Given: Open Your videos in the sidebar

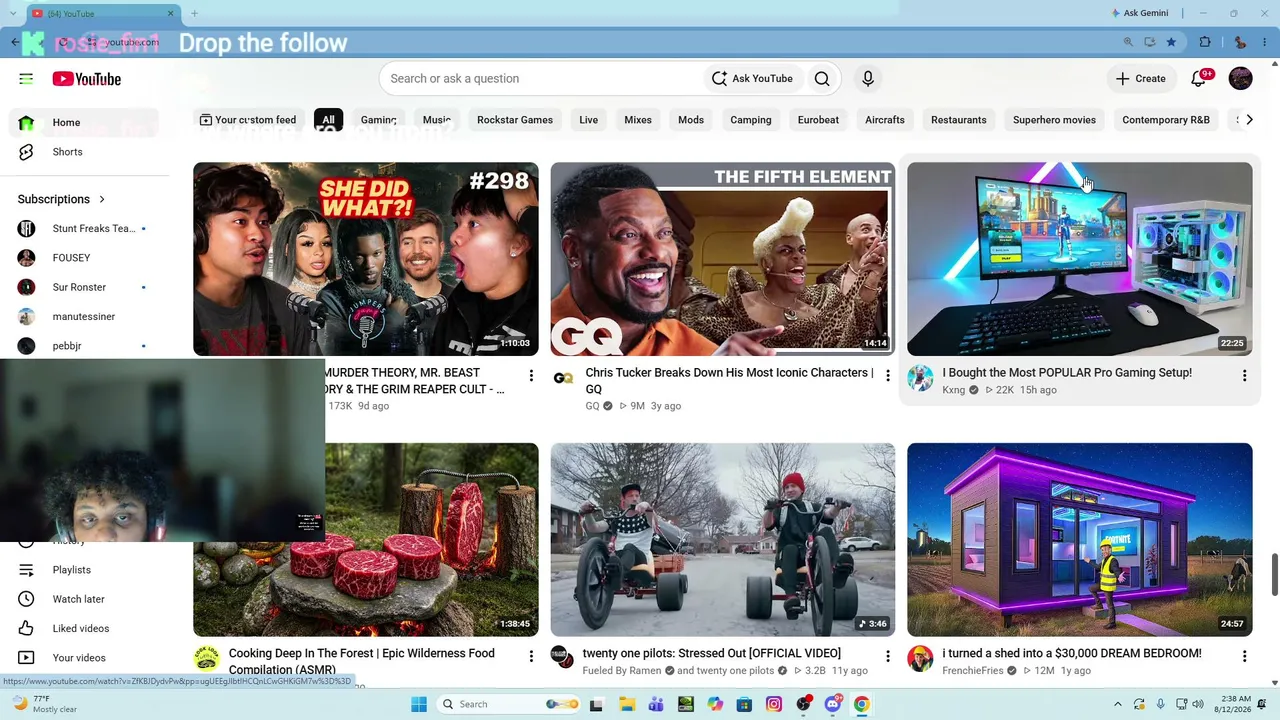Looking at the screenshot, I should click(x=84, y=658).
